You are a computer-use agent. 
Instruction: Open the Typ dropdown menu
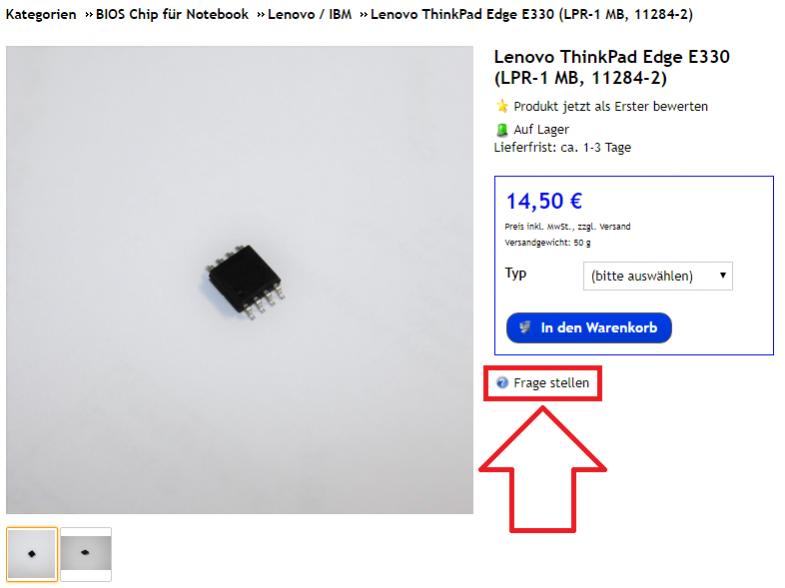[658, 276]
